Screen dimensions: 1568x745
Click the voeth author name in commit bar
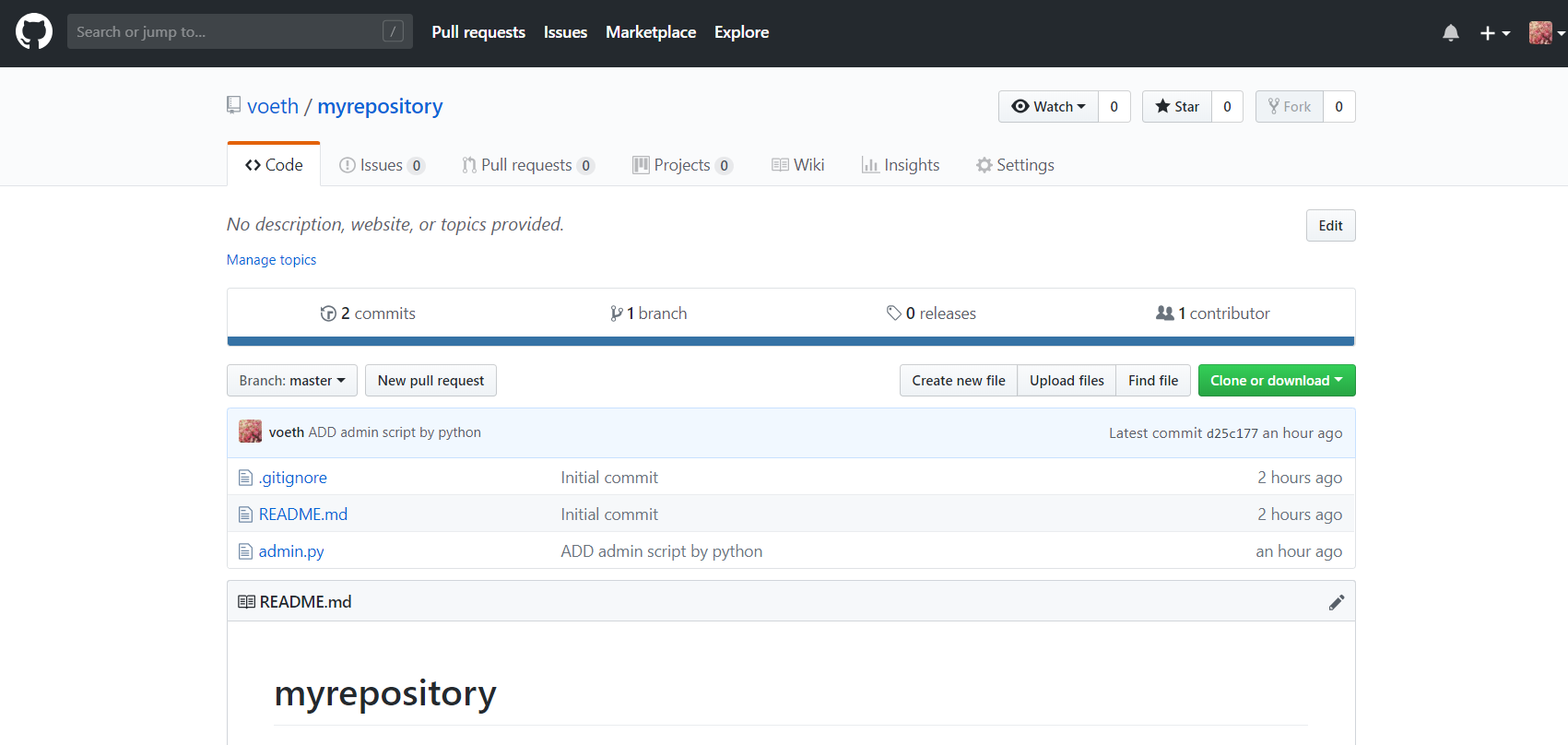pos(287,432)
